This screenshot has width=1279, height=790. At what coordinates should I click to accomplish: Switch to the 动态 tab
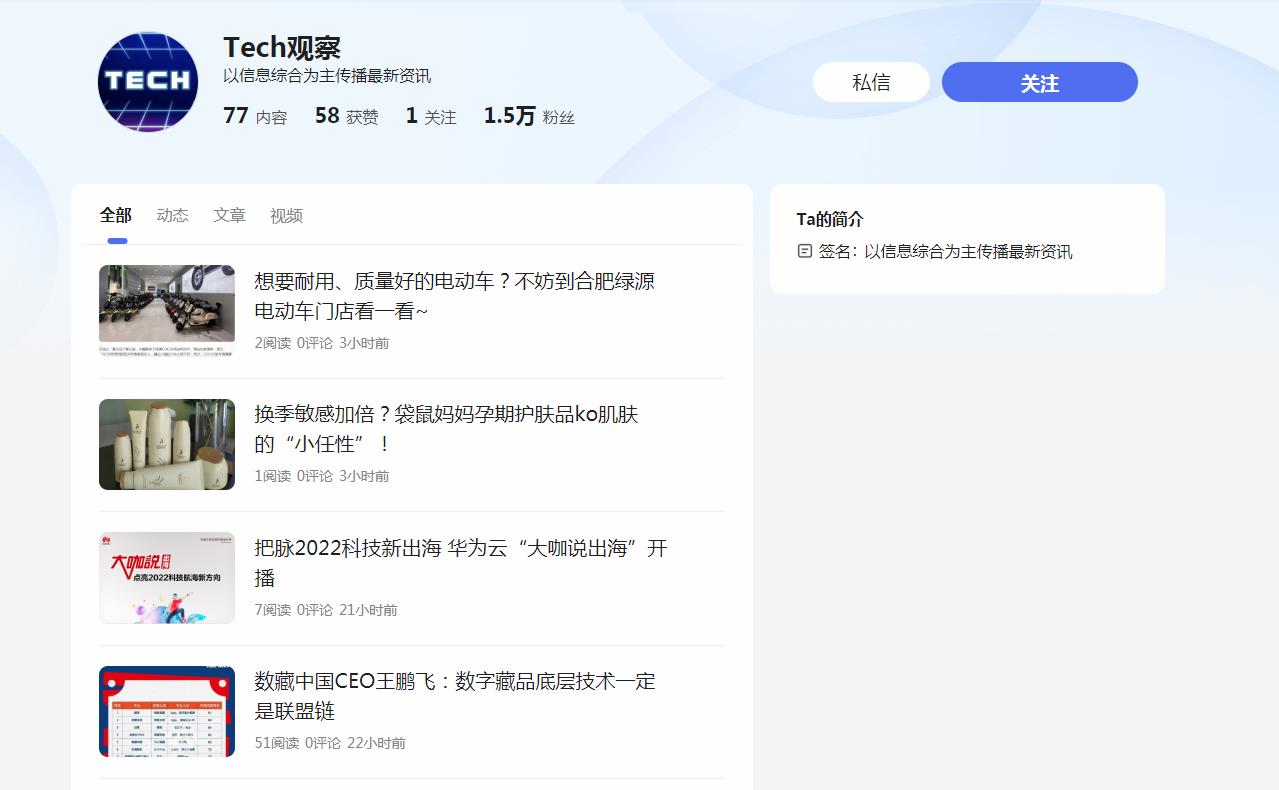pos(173,215)
